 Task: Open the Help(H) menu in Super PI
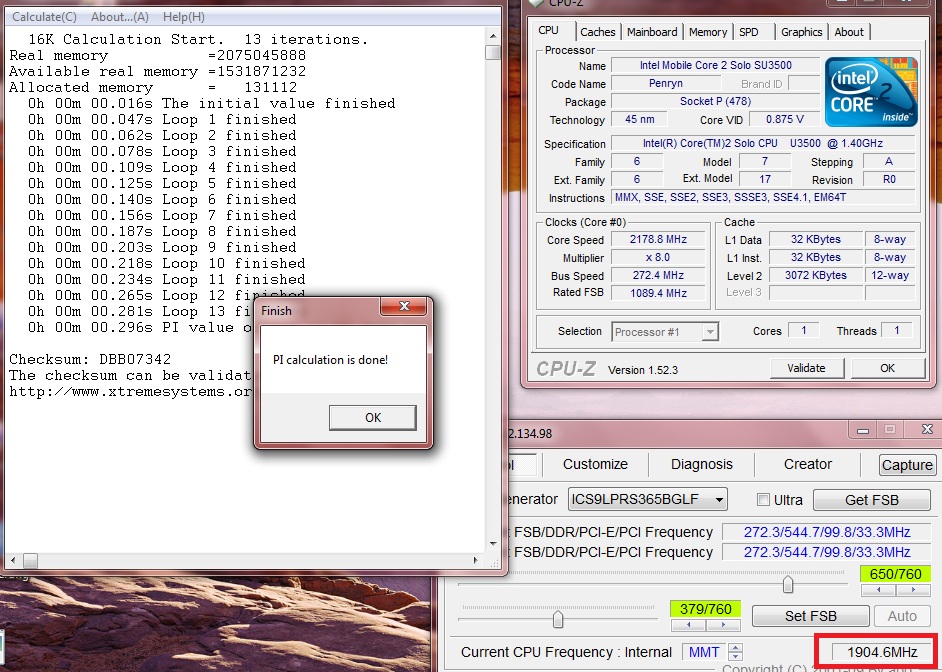184,17
